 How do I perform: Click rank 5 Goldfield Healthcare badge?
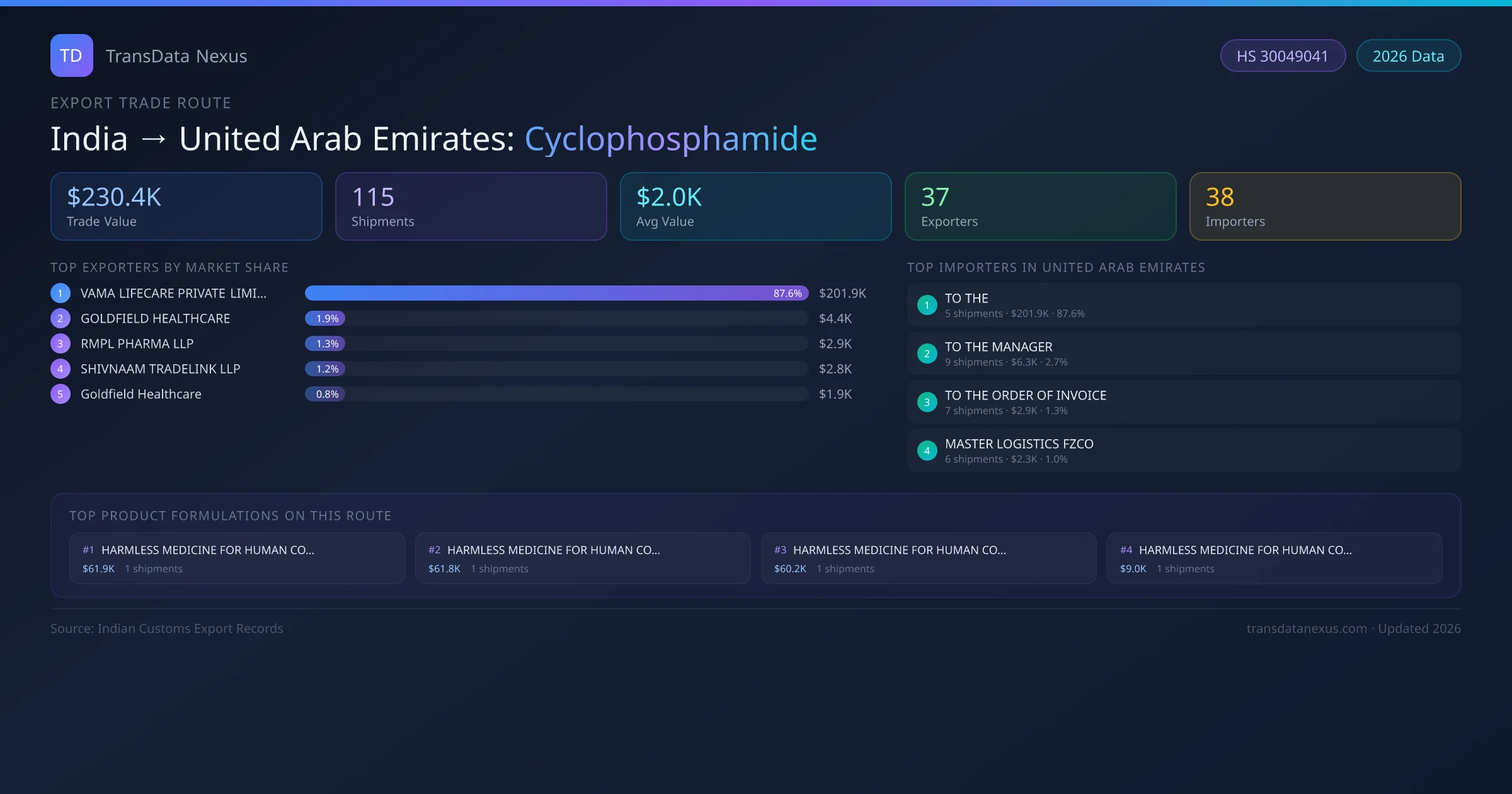60,394
